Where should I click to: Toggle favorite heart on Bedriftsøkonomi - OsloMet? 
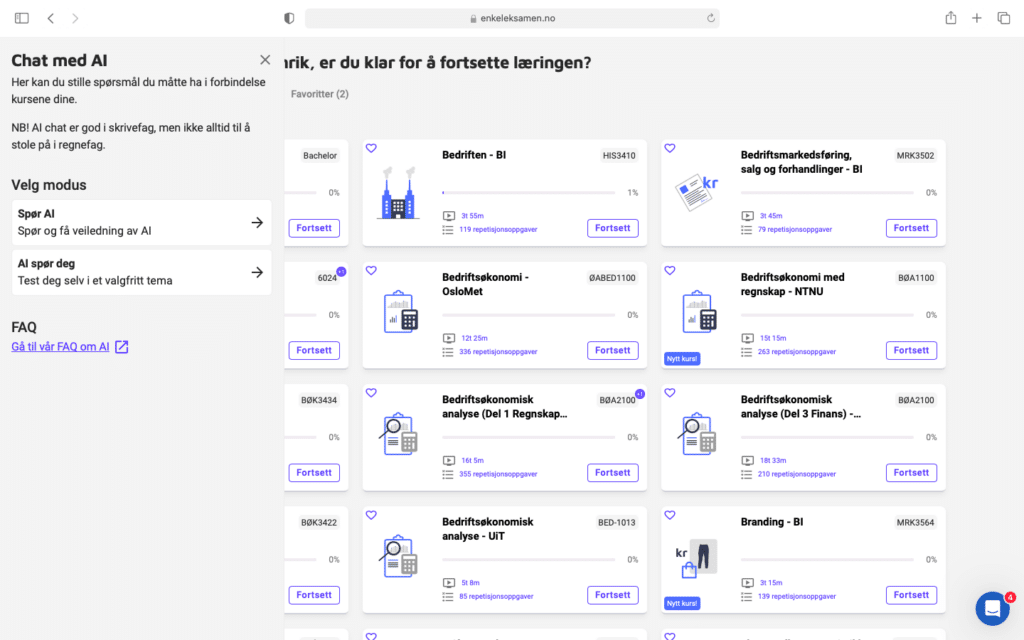(x=371, y=271)
